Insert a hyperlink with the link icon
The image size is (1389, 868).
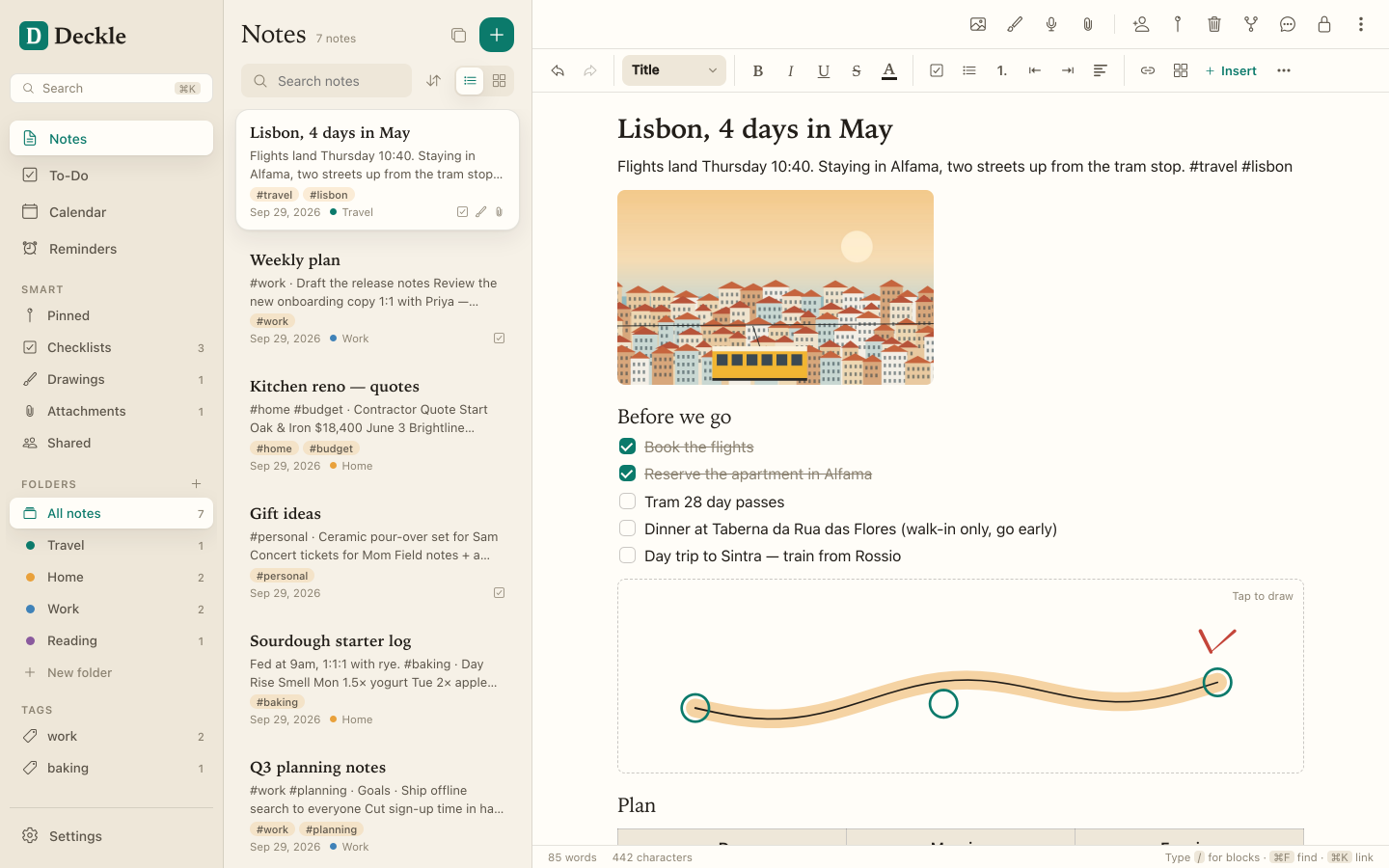(1148, 70)
